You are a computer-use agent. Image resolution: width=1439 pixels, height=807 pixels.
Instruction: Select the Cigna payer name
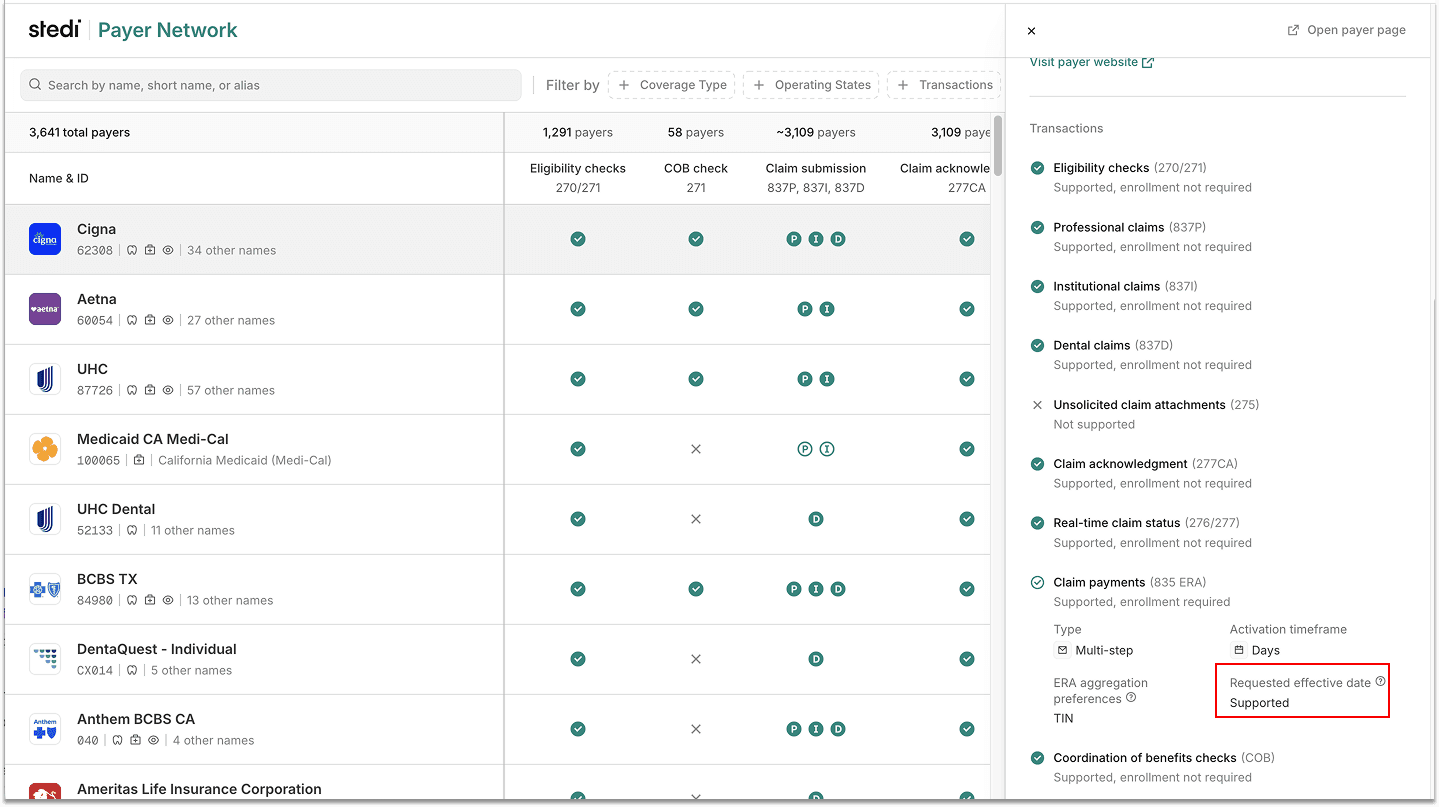(x=96, y=229)
